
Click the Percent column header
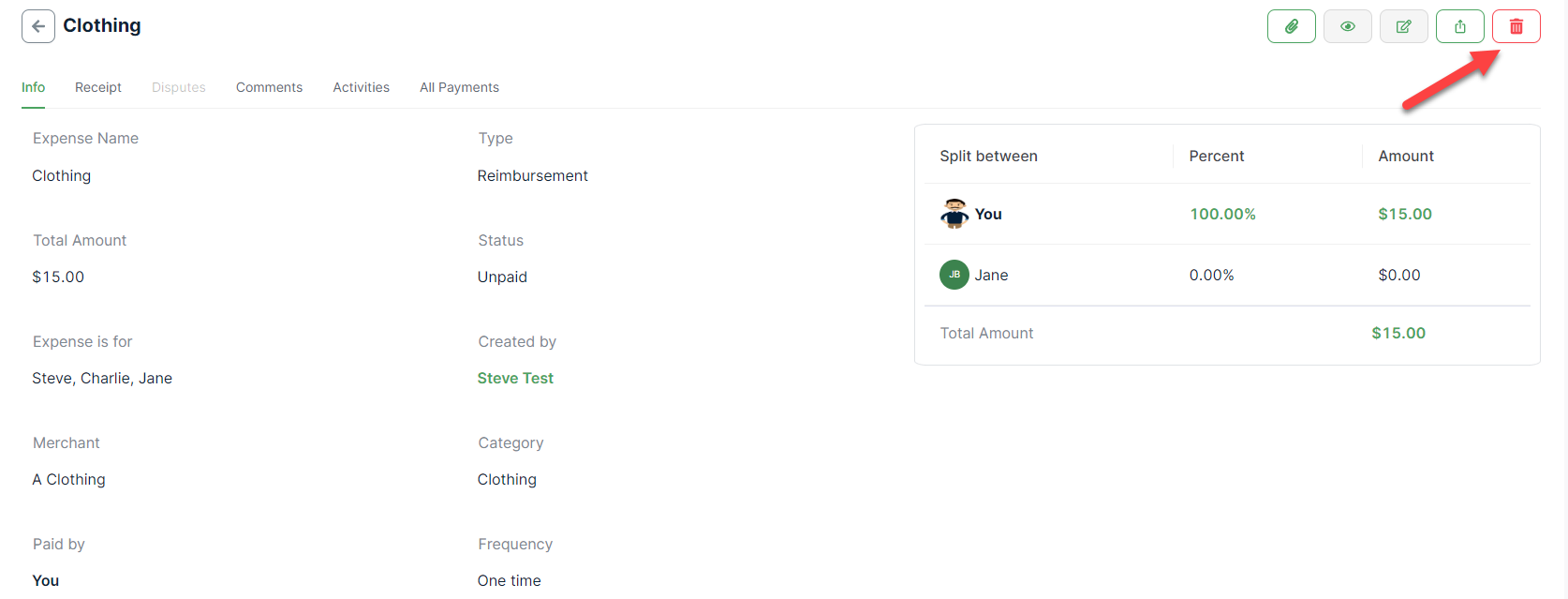[1216, 156]
